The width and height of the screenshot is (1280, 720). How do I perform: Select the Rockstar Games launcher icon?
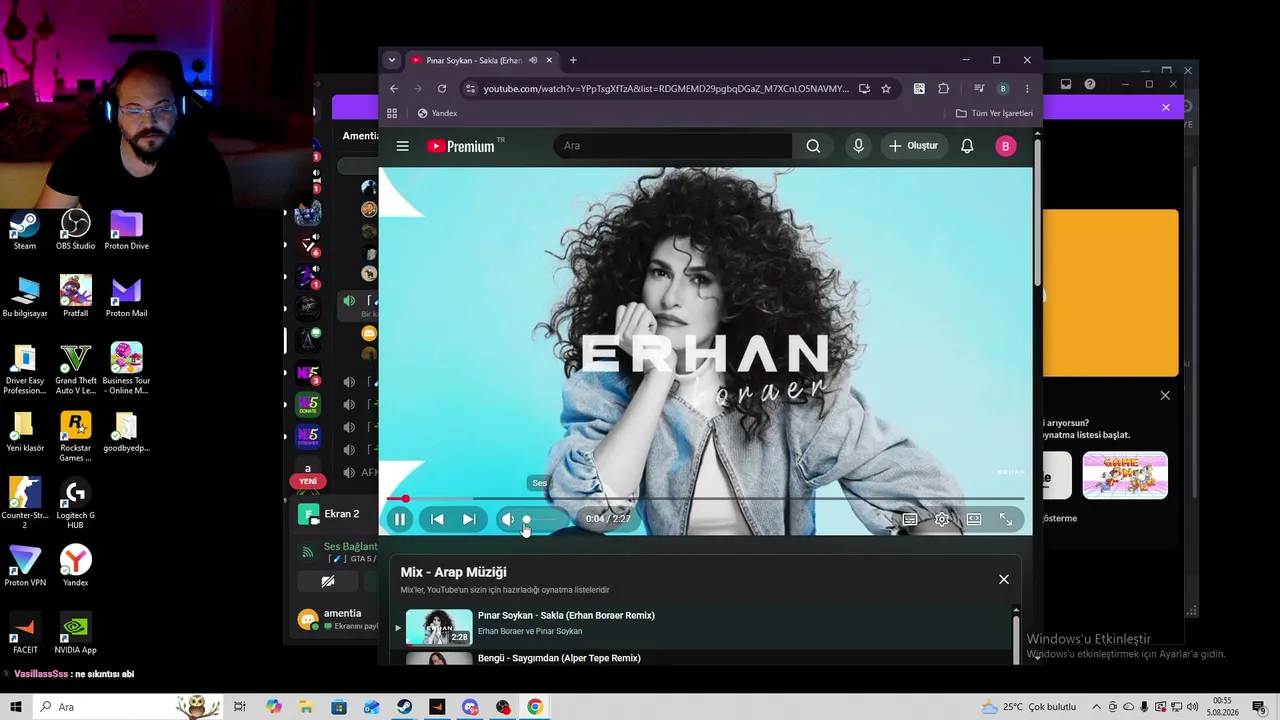[76, 438]
